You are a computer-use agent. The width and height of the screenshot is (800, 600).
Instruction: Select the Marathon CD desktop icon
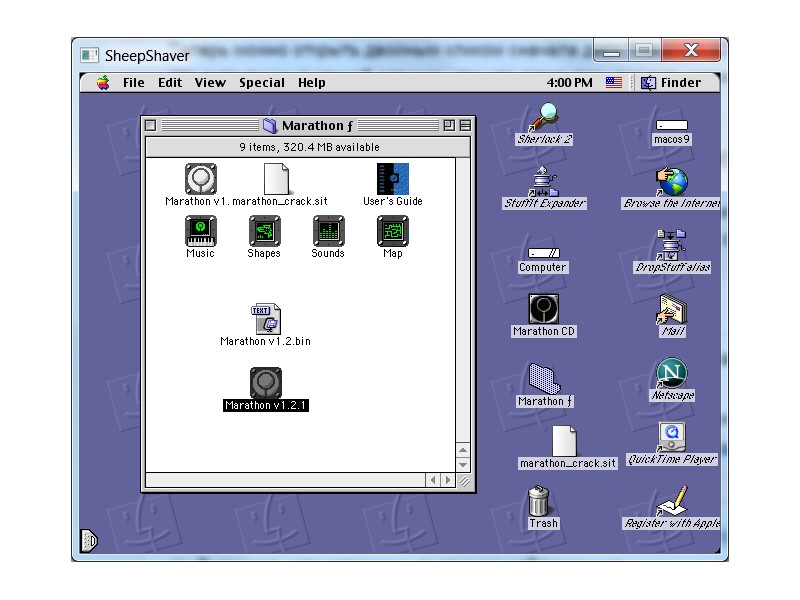543,309
